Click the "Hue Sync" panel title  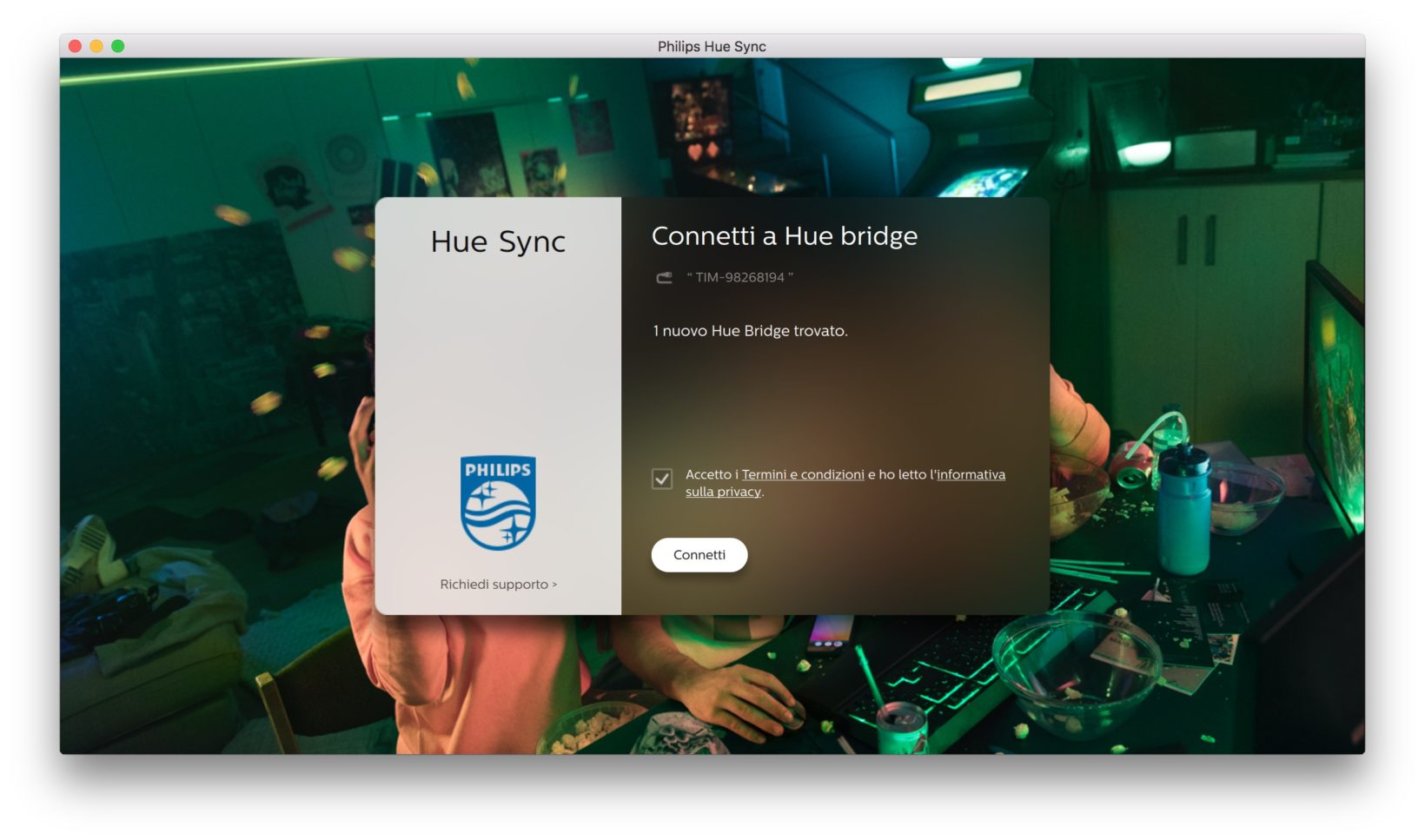(x=498, y=241)
